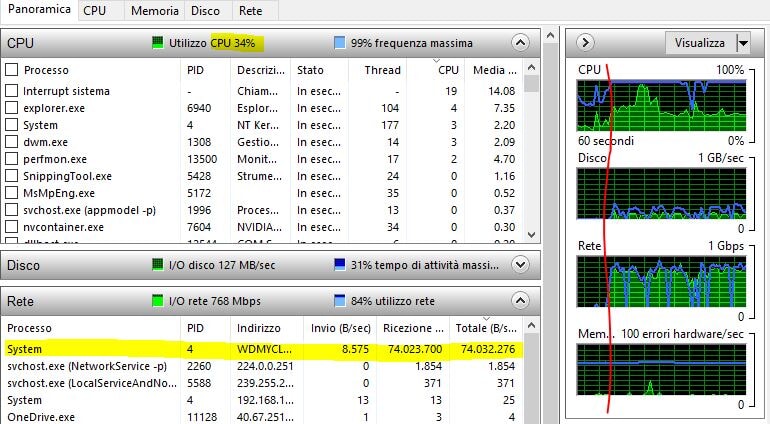770x424 pixels.
Task: Sort by Stato column header
Action: 319,70
